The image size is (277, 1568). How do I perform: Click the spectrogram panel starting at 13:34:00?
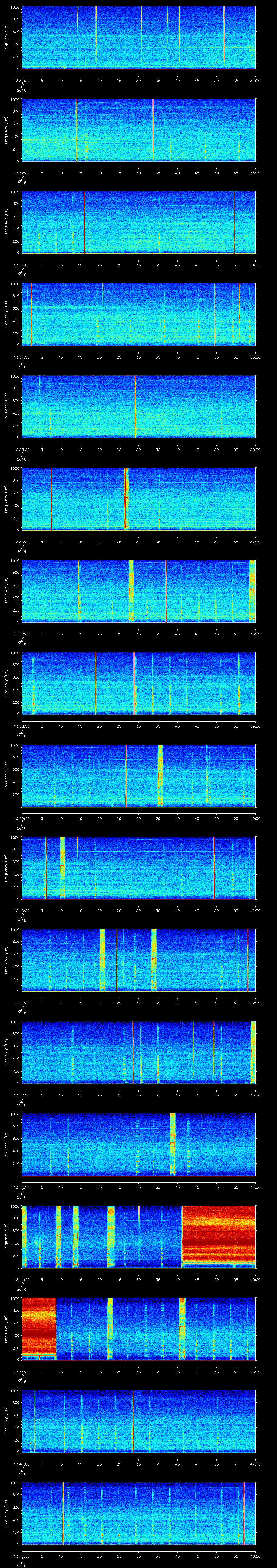[x=138, y=314]
